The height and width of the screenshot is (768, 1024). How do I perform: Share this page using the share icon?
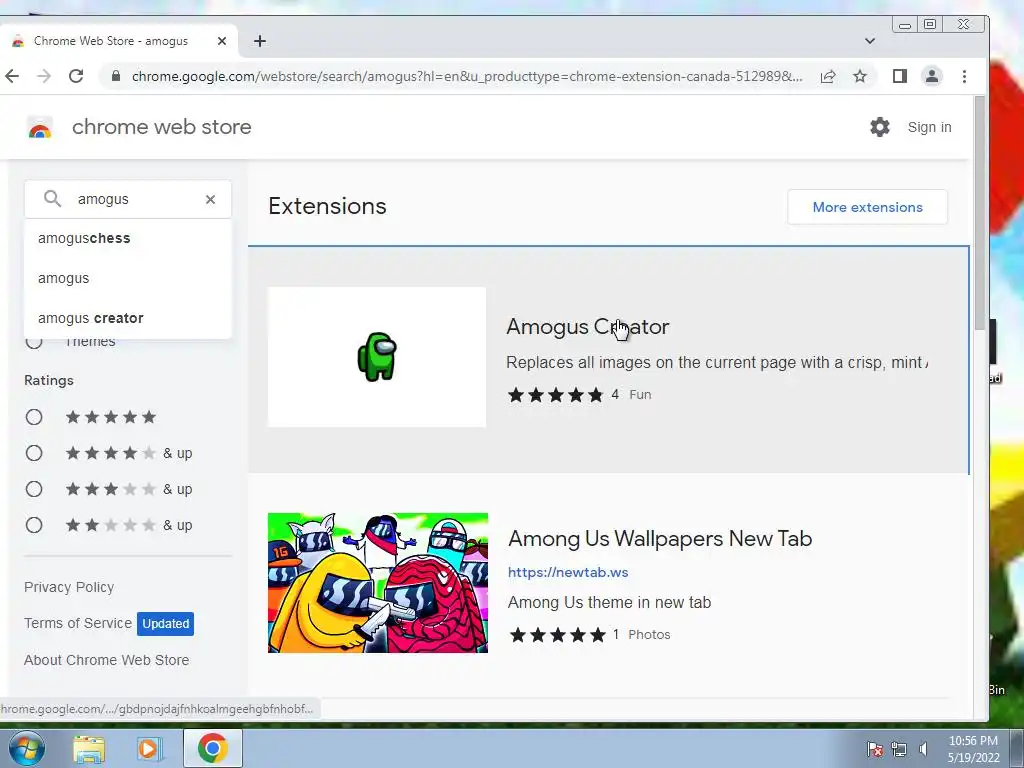(828, 76)
